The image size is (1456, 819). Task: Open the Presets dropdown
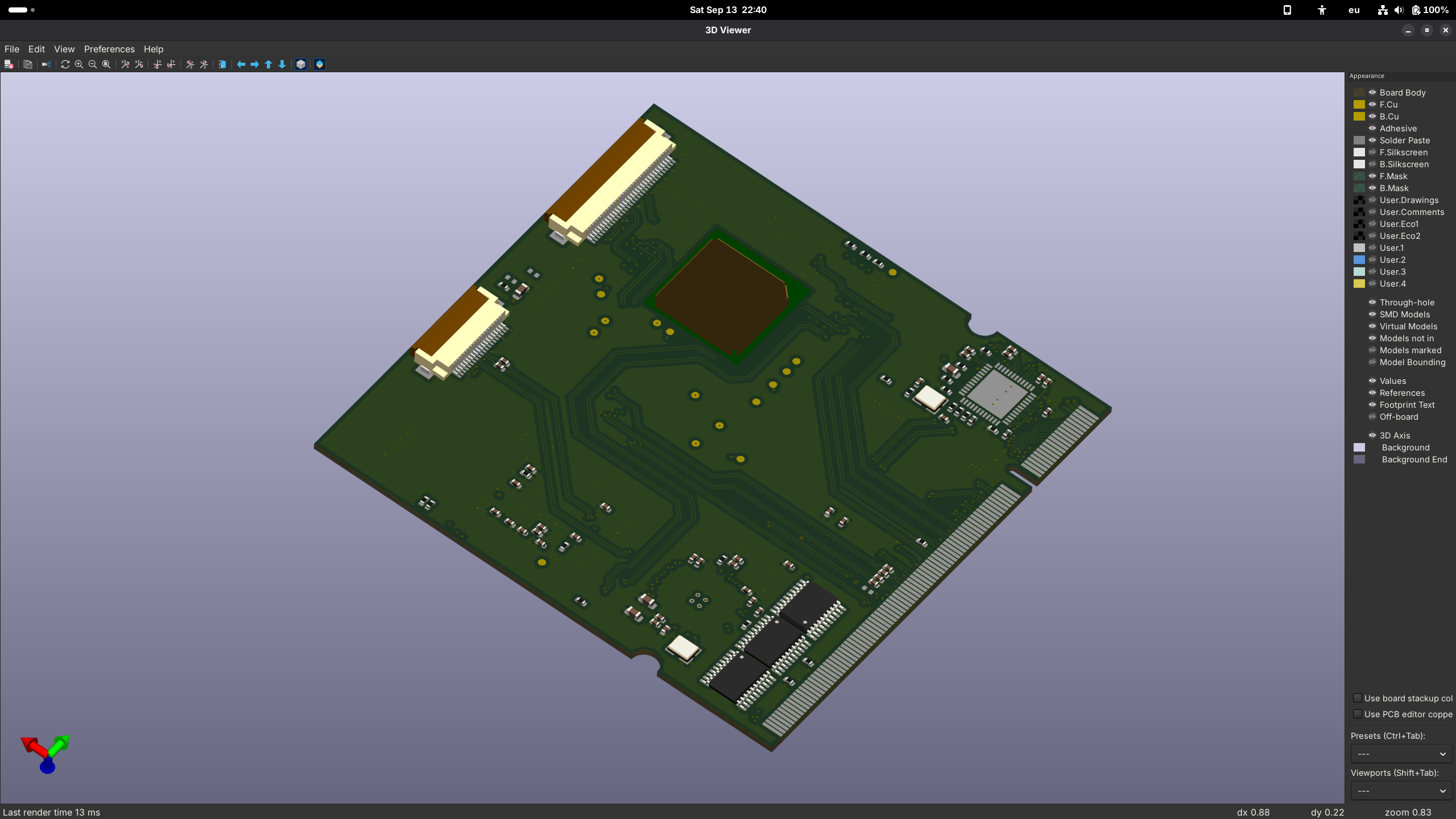pos(1401,754)
